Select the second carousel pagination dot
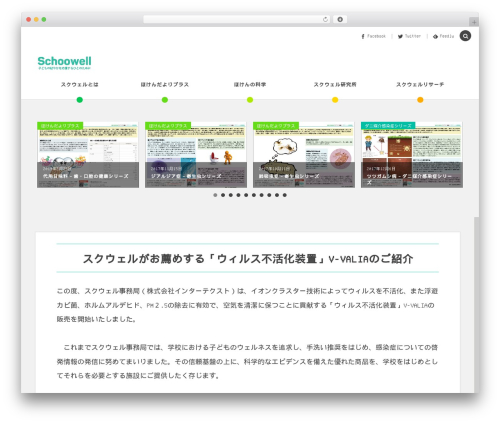Viewport: 500px width, 423px height. tap(223, 195)
